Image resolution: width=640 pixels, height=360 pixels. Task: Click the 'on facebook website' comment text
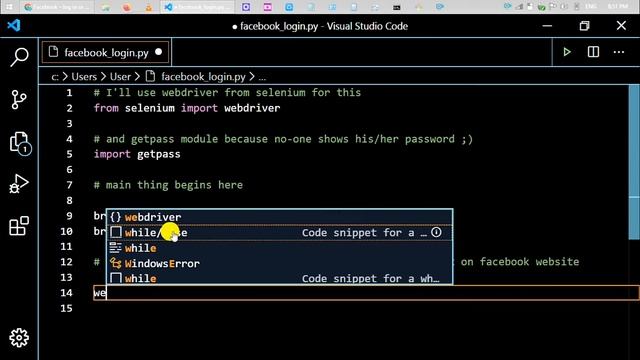[x=520, y=262]
